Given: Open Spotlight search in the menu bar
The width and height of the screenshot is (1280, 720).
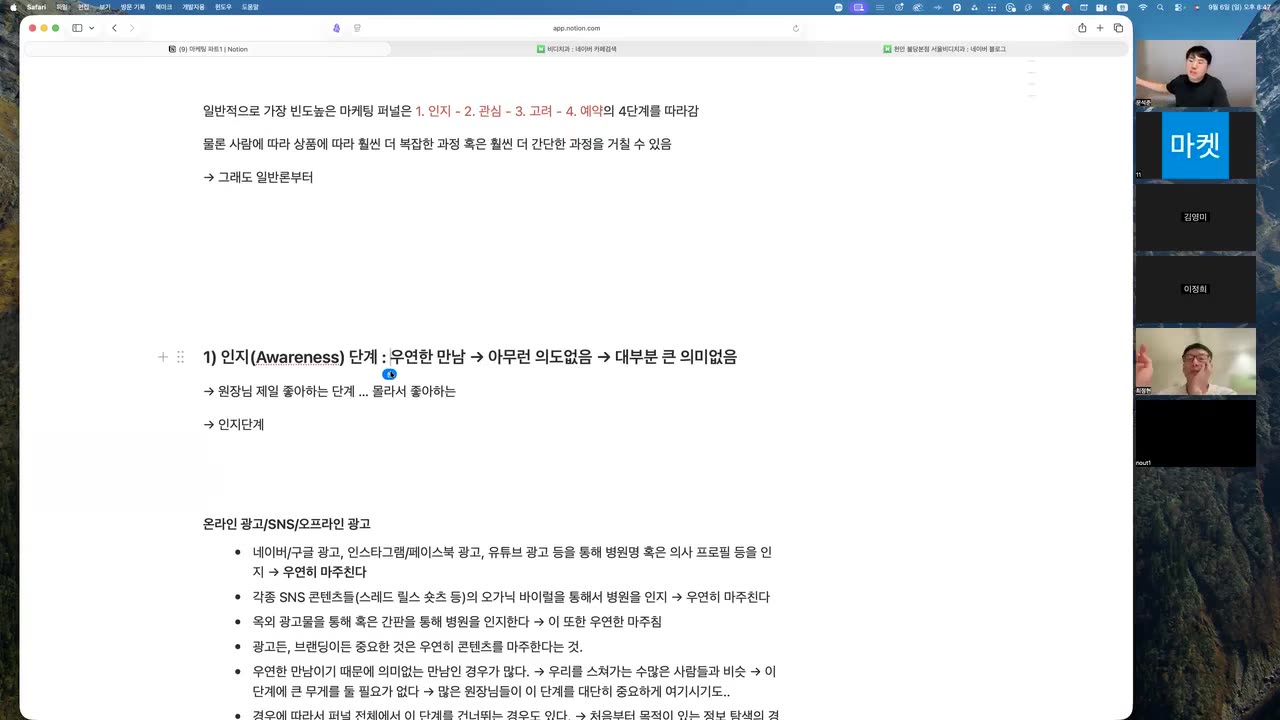Looking at the screenshot, I should tap(1162, 6).
